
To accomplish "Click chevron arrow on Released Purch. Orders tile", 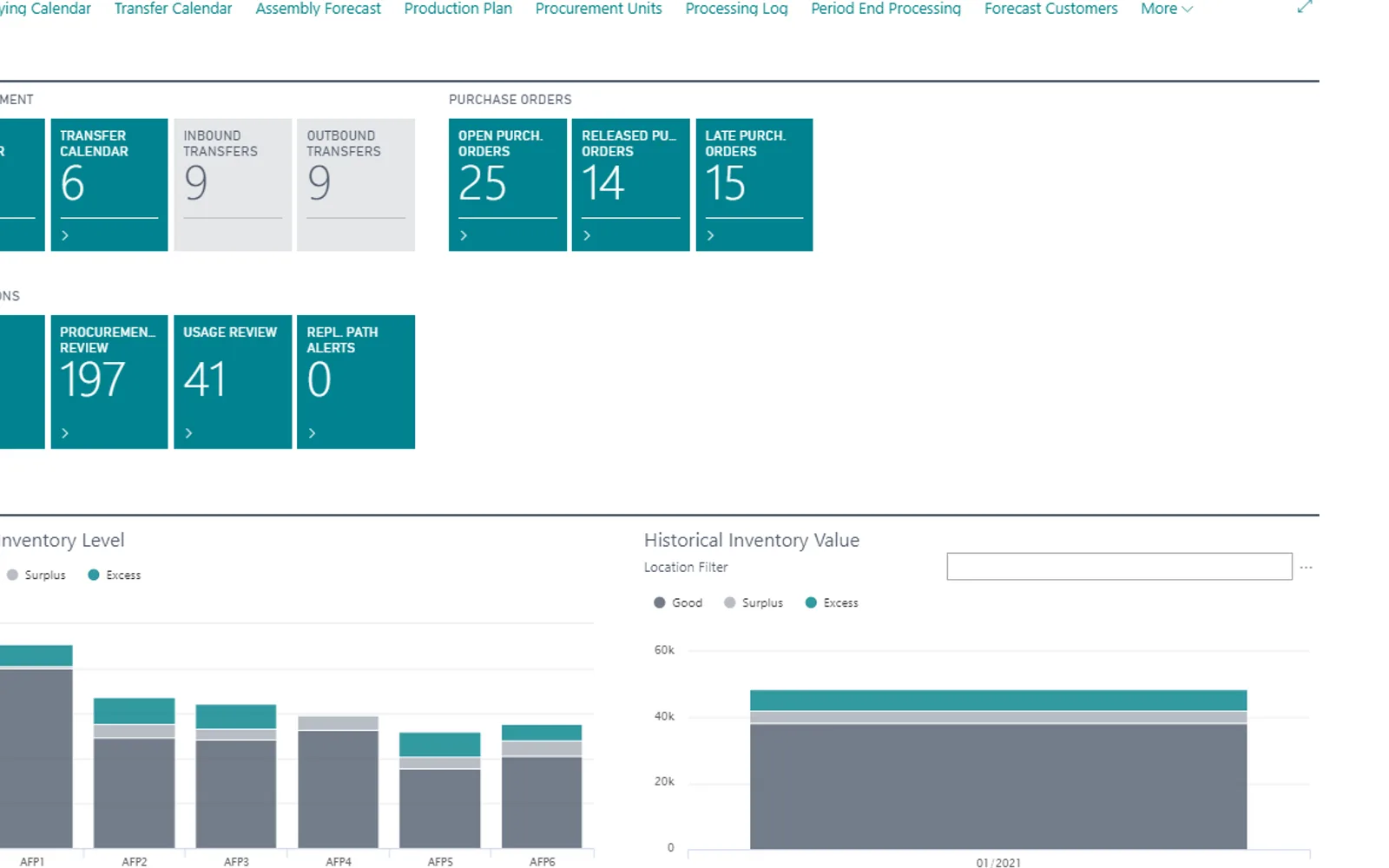I will 587,235.
